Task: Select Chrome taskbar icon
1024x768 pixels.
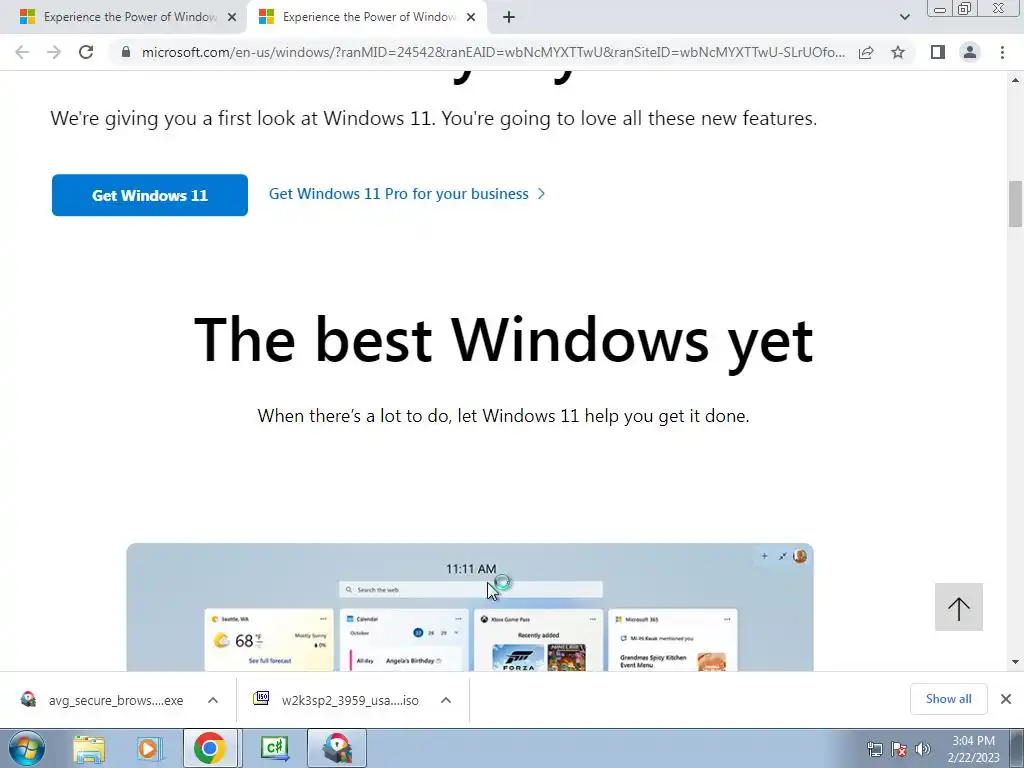Action: (x=210, y=748)
